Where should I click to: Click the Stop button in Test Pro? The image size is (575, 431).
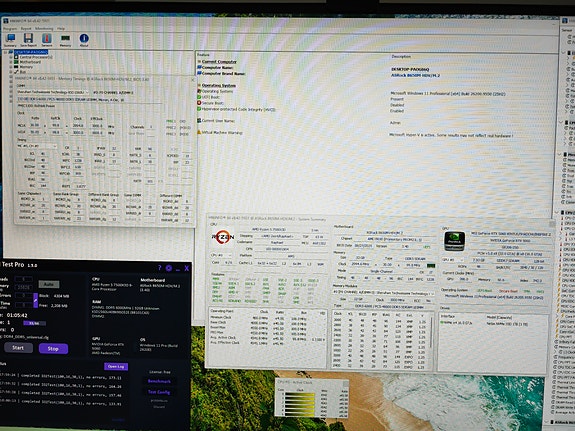53,348
